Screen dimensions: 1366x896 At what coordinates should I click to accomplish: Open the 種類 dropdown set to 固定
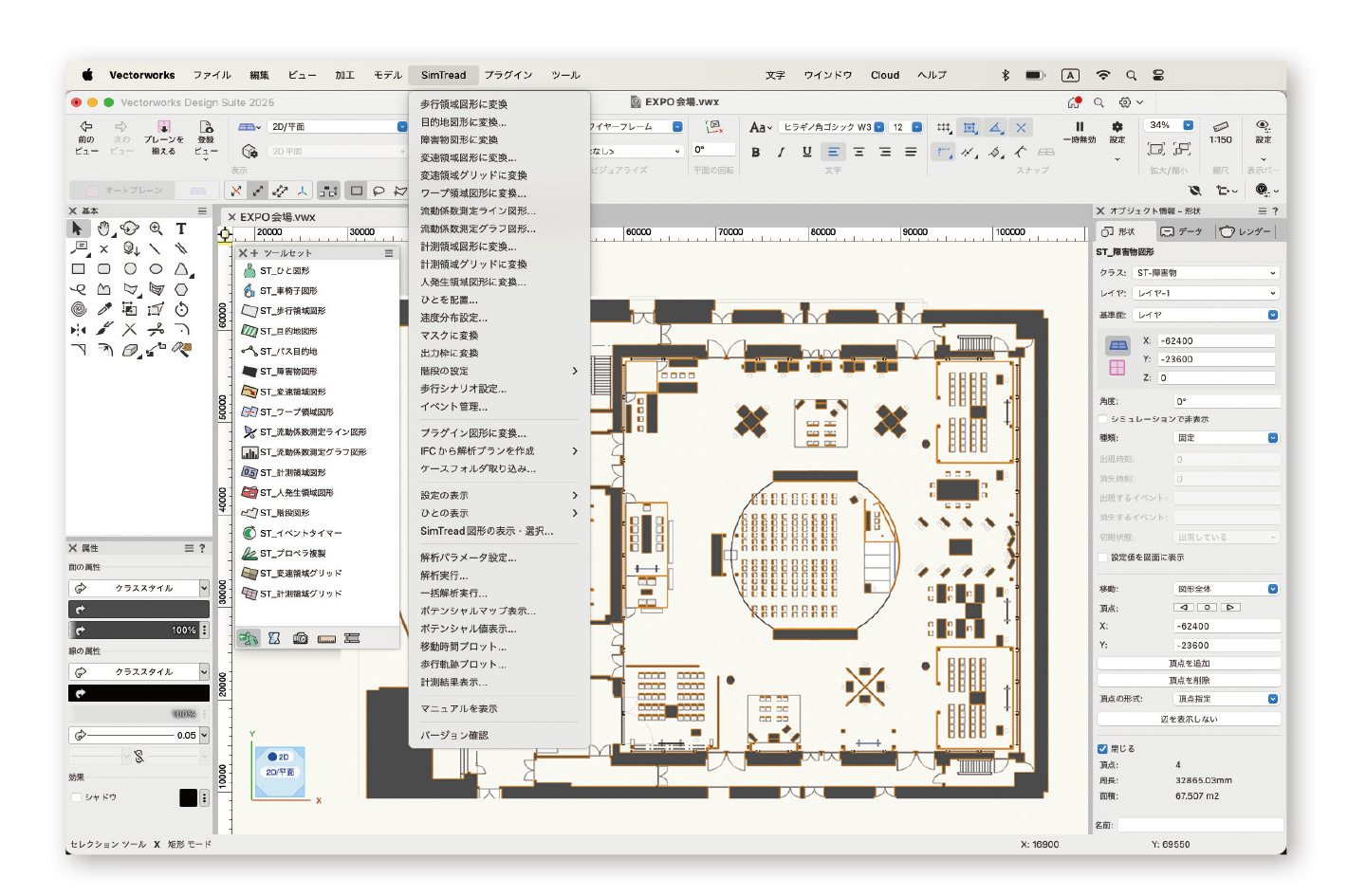pos(1227,438)
